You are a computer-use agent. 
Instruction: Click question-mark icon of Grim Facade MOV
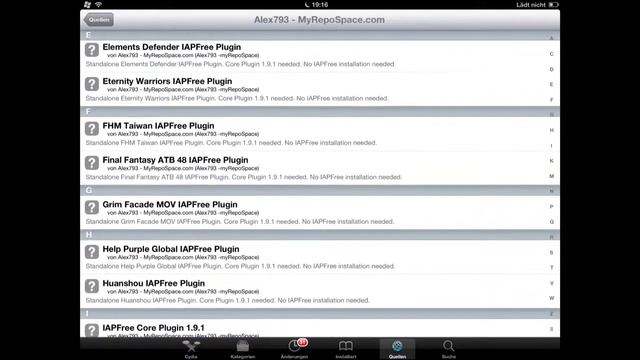coord(92,207)
